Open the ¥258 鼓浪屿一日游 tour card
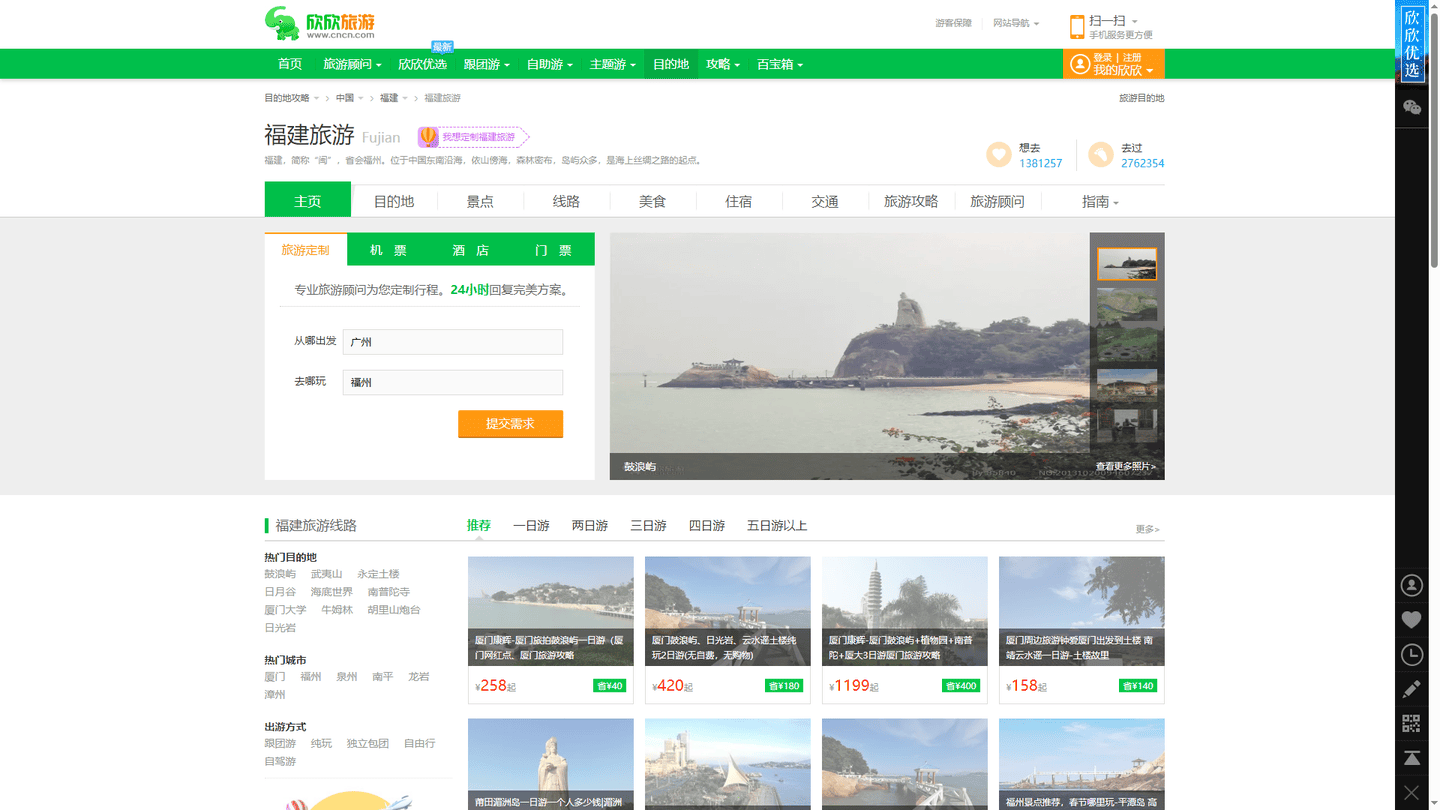The height and width of the screenshot is (810, 1440). coord(551,630)
